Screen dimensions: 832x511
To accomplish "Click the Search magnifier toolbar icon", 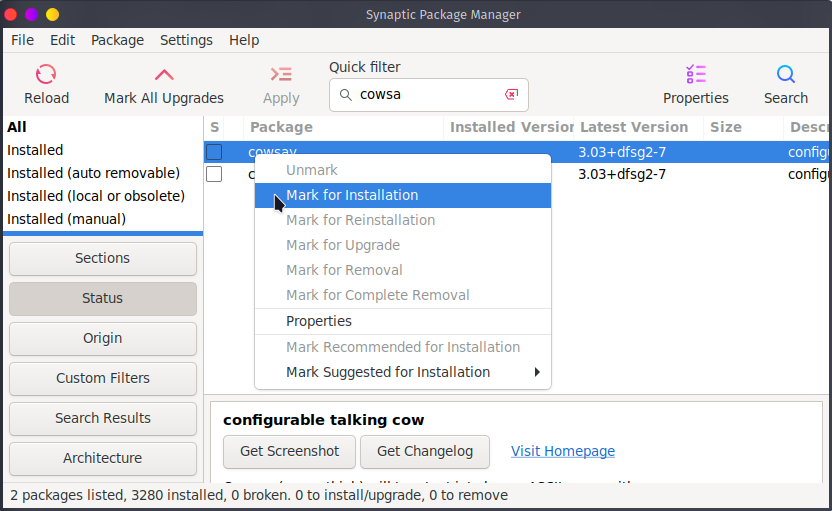I will [x=786, y=74].
